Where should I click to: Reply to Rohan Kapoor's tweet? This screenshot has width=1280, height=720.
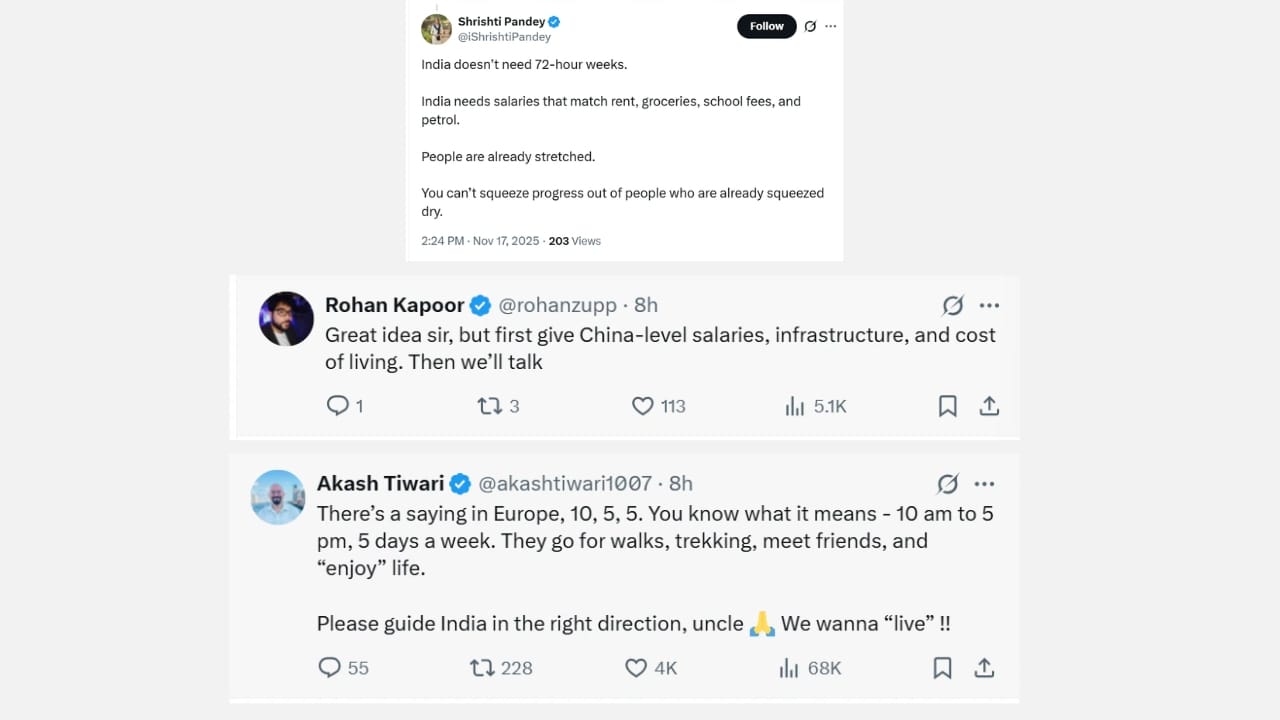338,405
